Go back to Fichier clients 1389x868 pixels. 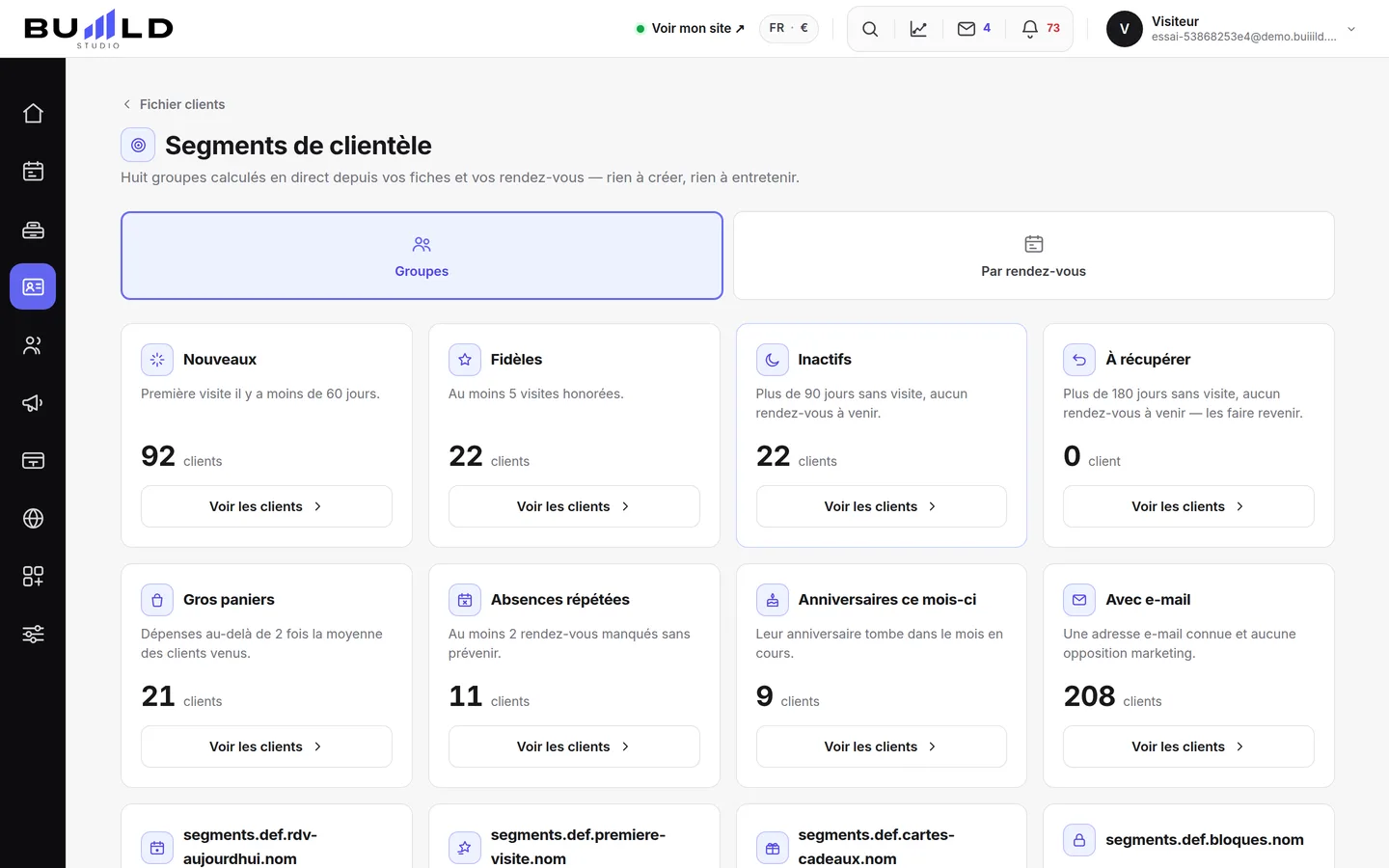point(174,104)
